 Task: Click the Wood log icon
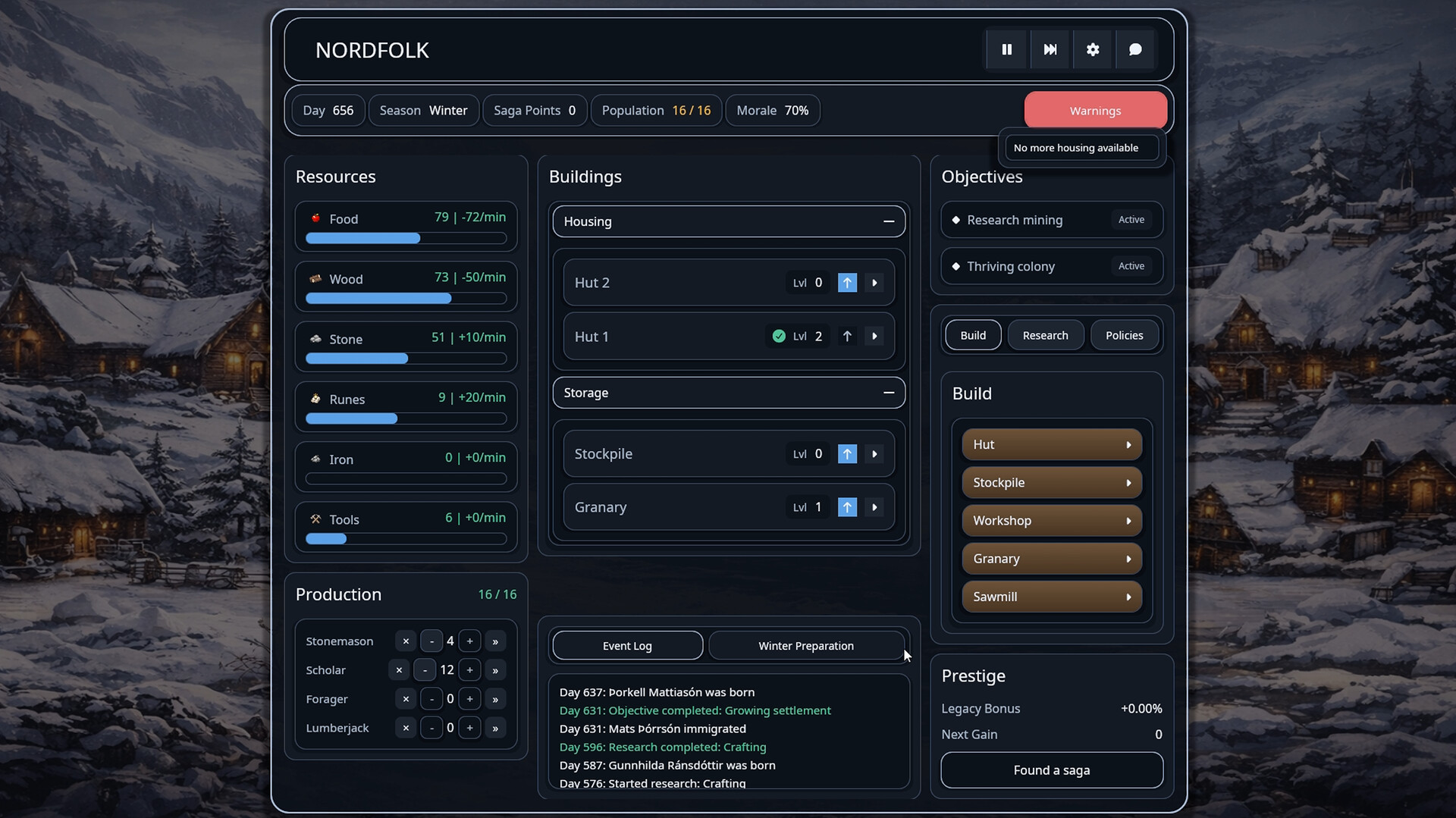[315, 279]
